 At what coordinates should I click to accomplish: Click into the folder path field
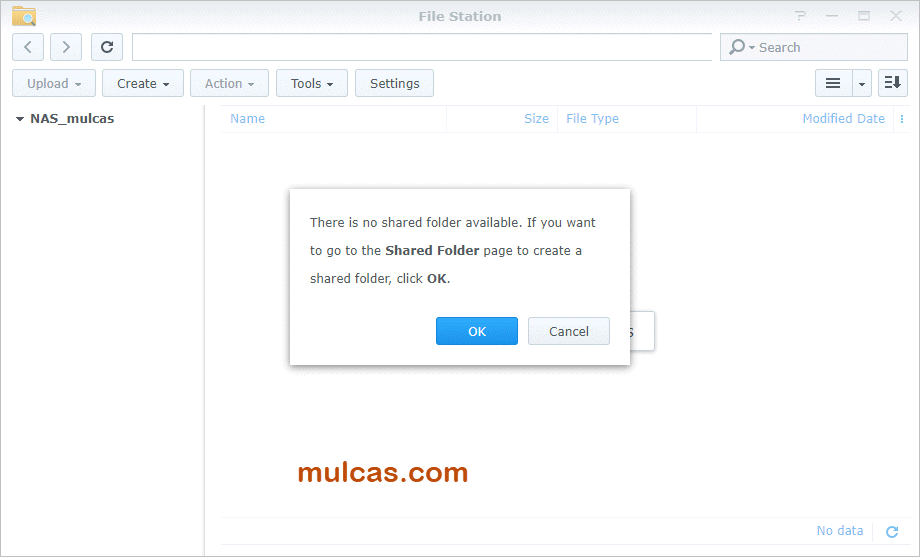click(422, 47)
